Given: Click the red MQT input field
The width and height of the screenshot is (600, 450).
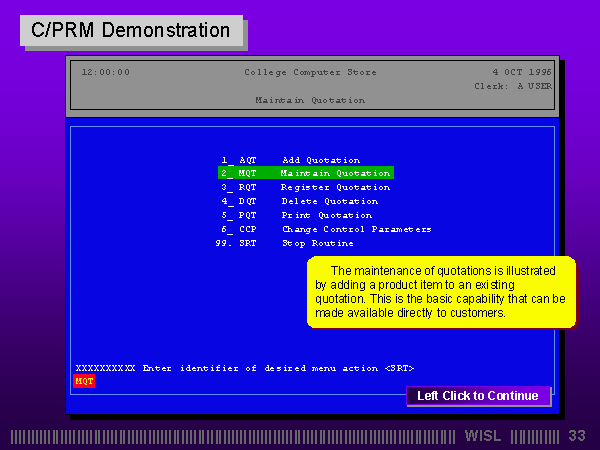Looking at the screenshot, I should pyautogui.click(x=85, y=381).
